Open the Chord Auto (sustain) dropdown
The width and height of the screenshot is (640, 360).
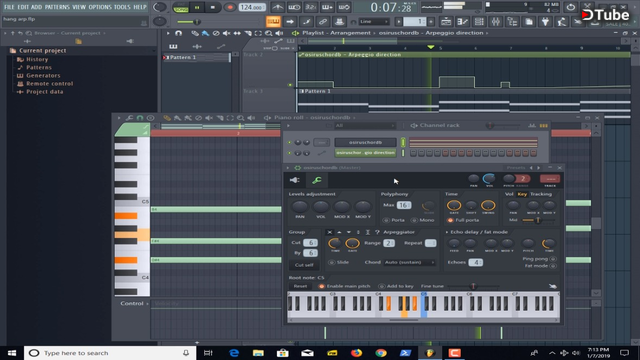409,262
